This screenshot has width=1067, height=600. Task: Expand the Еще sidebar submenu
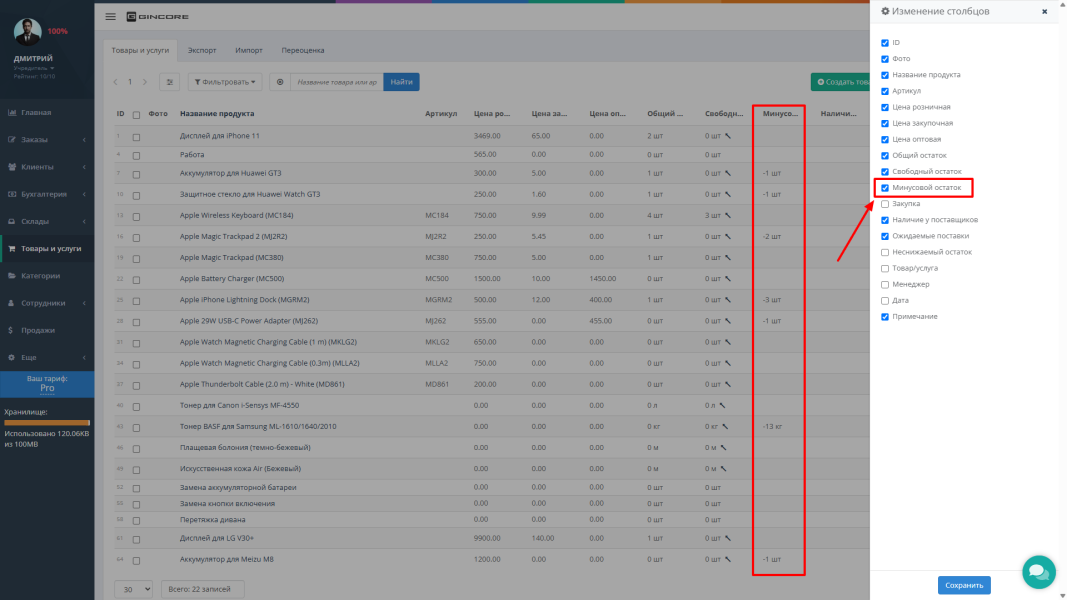pos(84,357)
